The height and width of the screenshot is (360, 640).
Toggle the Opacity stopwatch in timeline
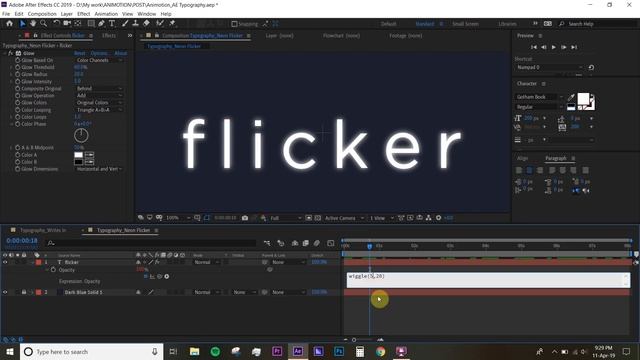(53, 270)
